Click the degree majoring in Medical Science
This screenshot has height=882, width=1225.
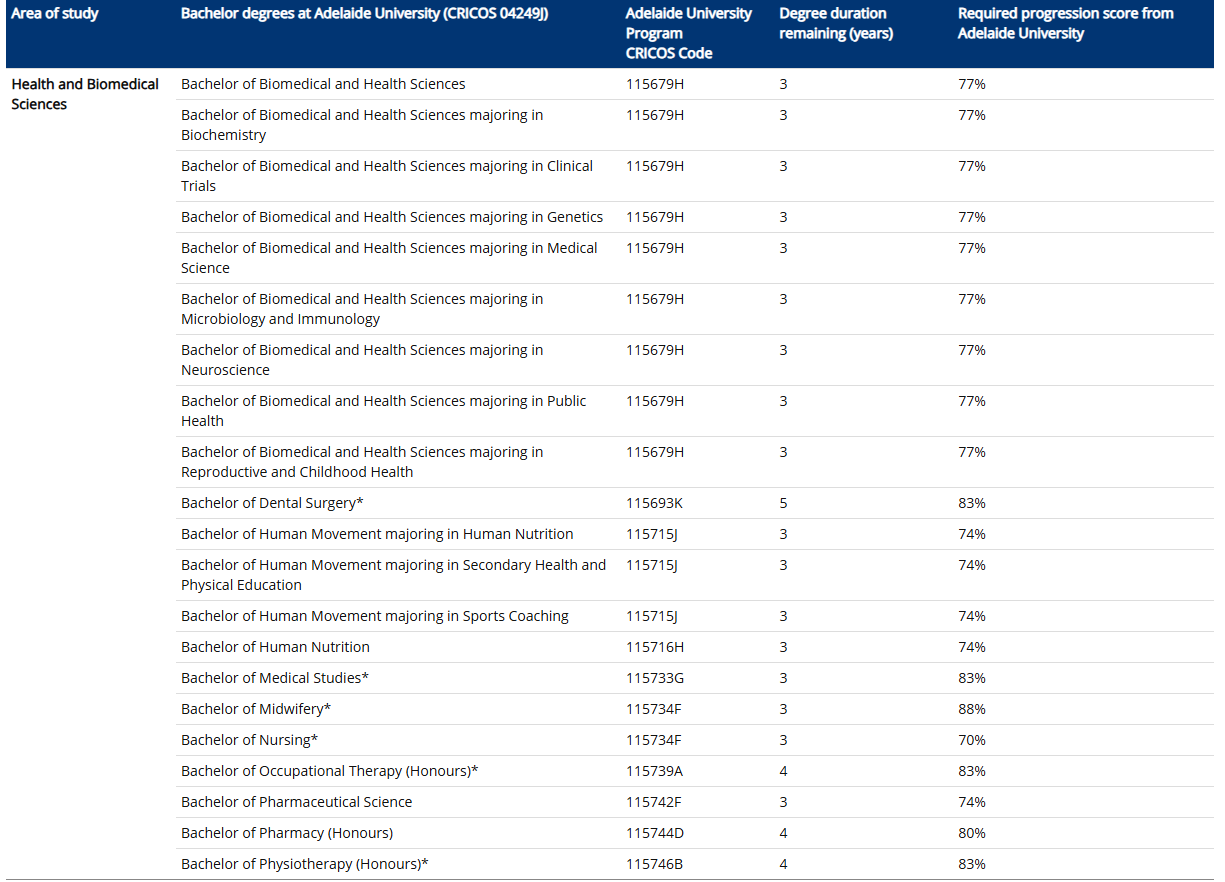coord(389,258)
